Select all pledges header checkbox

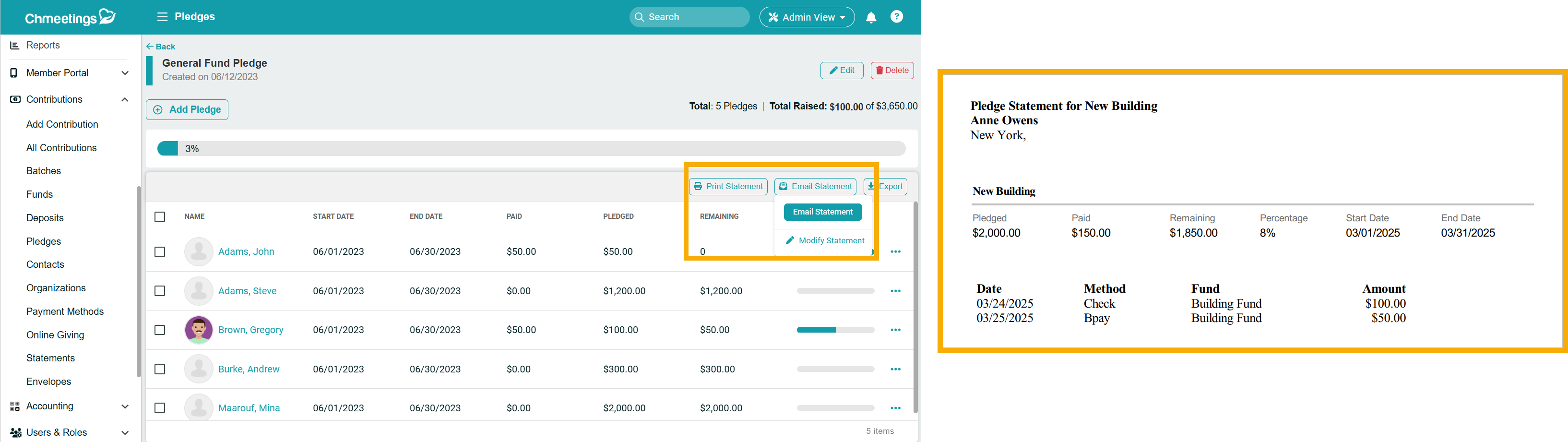click(x=160, y=217)
